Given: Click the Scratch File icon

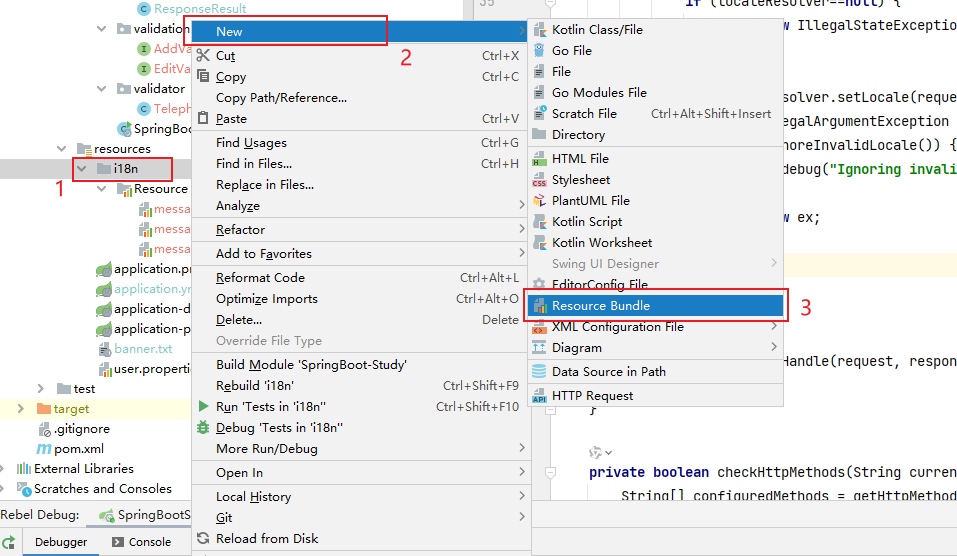Looking at the screenshot, I should click(x=540, y=114).
